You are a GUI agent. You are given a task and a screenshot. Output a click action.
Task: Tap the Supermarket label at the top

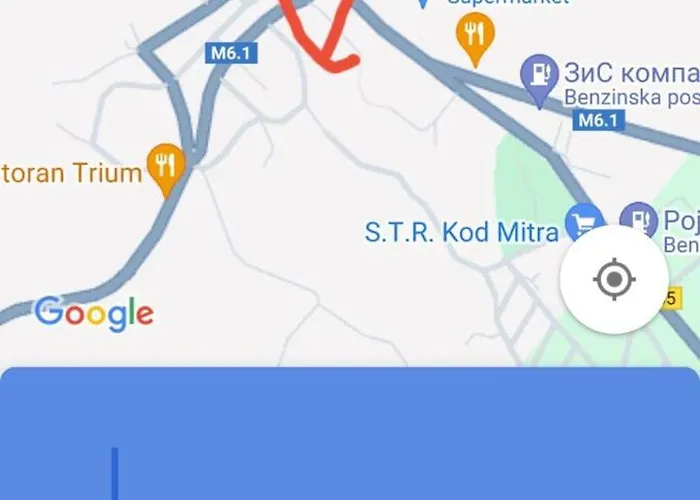508,2
